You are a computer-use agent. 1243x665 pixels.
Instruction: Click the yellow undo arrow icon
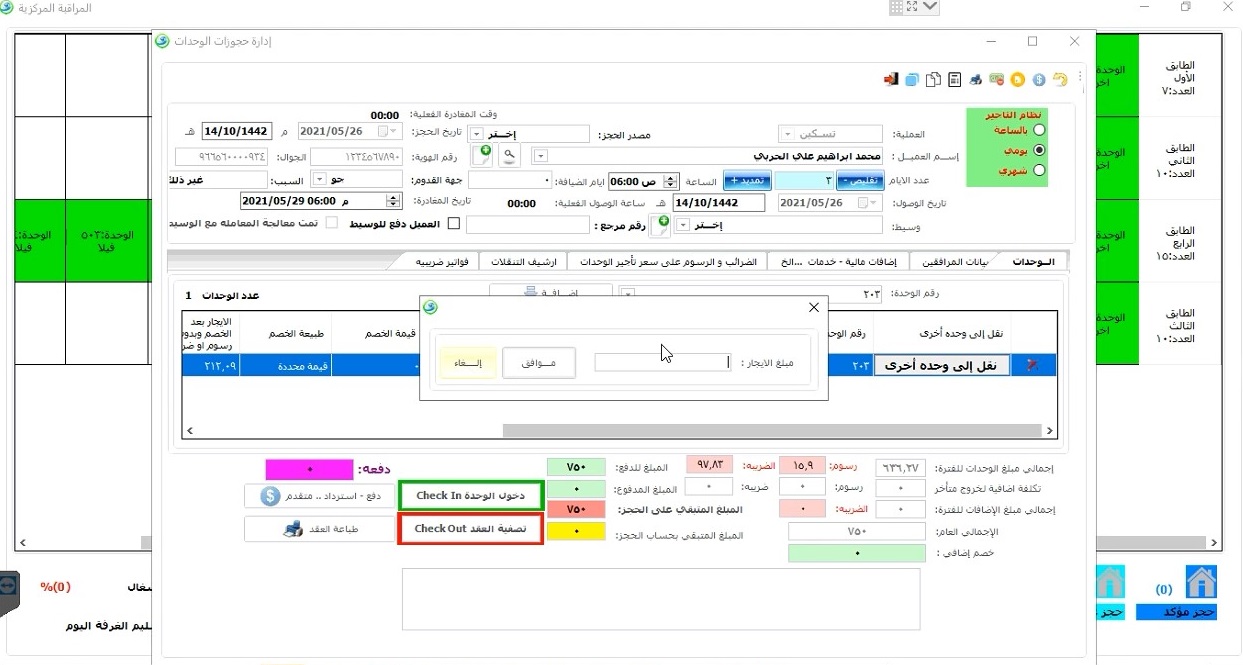point(1059,80)
